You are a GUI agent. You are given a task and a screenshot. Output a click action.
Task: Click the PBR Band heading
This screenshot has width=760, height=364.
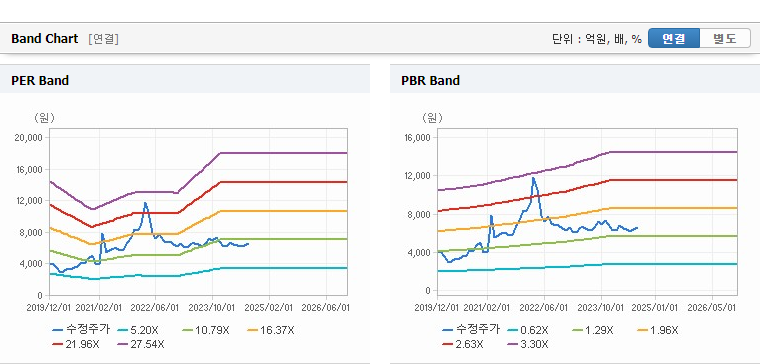click(x=430, y=80)
